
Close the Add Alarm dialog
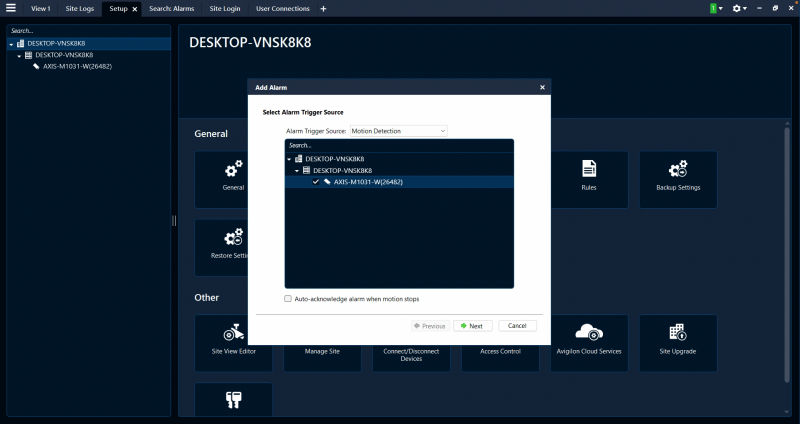(542, 87)
